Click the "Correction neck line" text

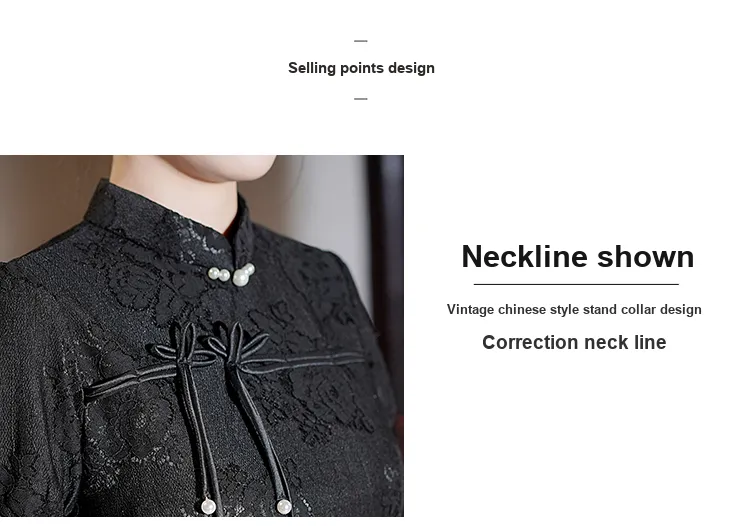574,342
